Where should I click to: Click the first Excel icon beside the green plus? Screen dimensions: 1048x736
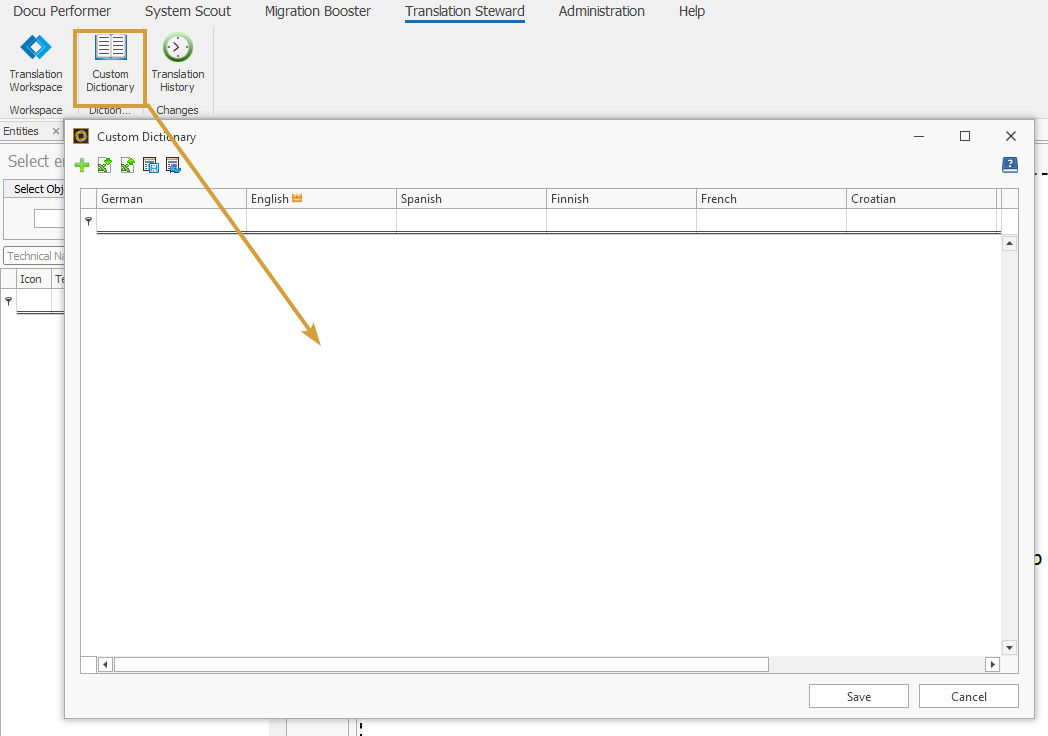click(104, 165)
